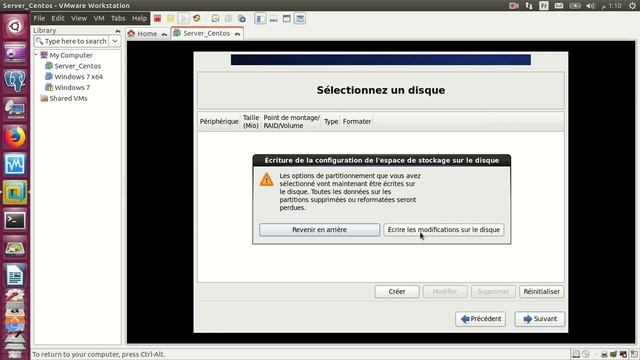Open the mail indicator in top panel

coord(559,6)
